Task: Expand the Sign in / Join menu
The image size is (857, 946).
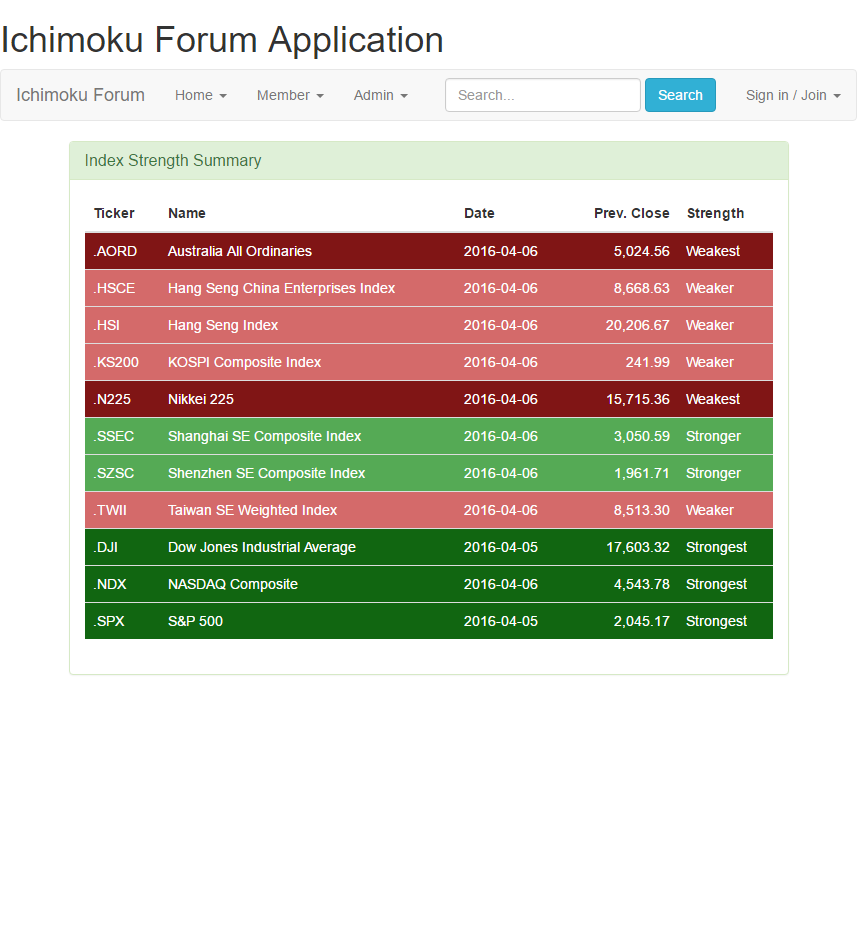Action: [x=792, y=95]
